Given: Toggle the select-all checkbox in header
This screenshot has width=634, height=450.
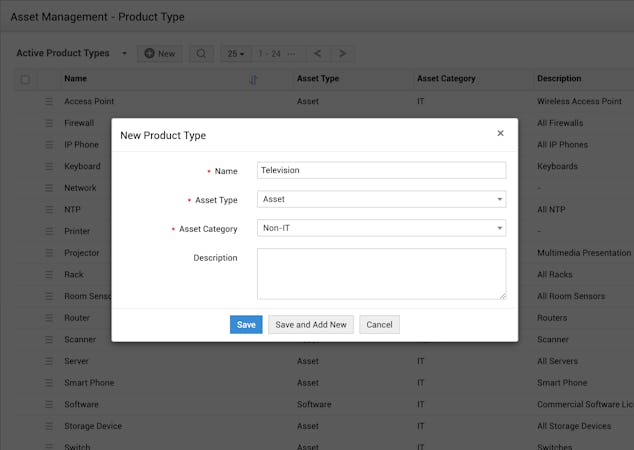Looking at the screenshot, I should tap(26, 79).
